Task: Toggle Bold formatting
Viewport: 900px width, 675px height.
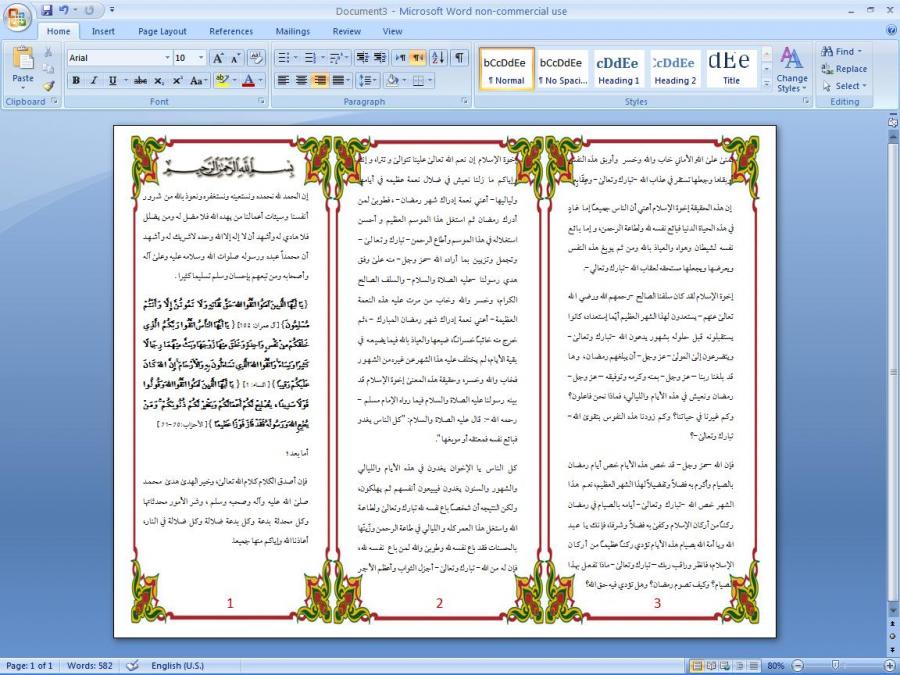Action: tap(76, 80)
